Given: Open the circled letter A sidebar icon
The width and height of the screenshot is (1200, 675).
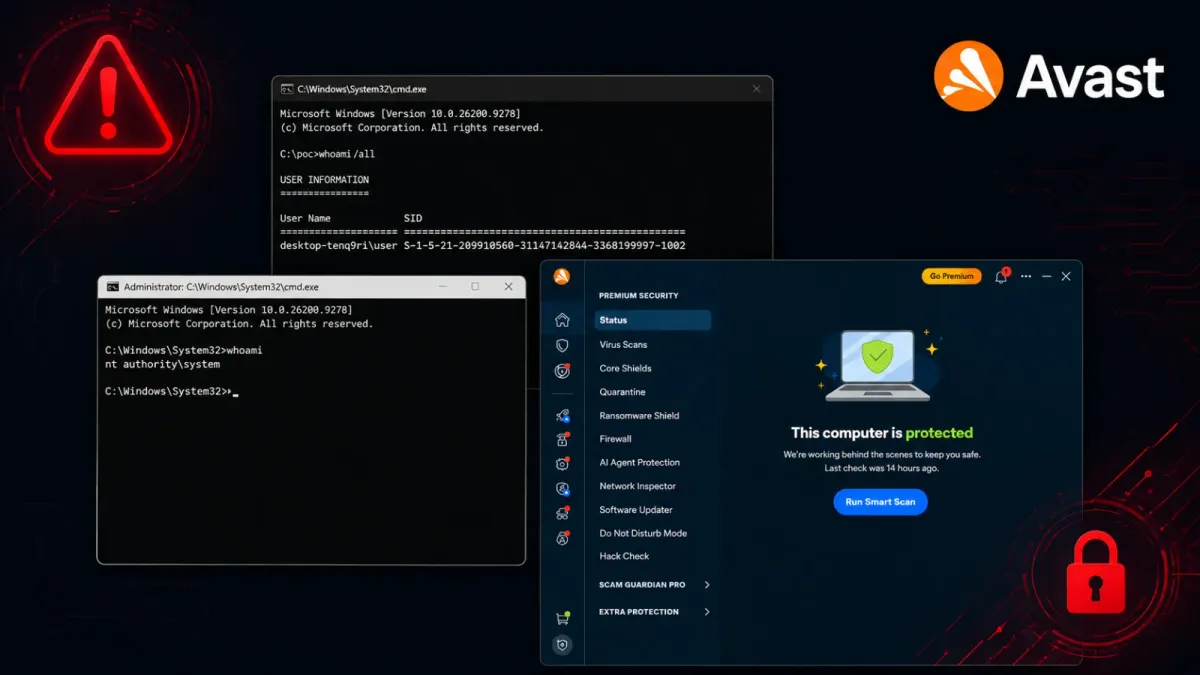Looking at the screenshot, I should point(563,538).
